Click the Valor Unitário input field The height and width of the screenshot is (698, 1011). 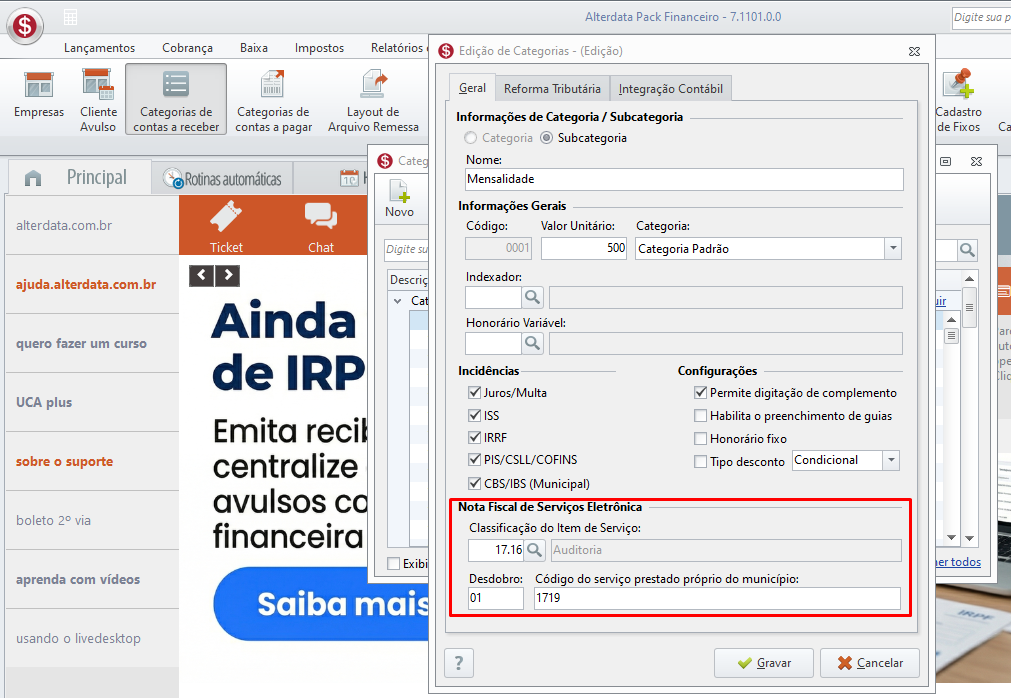coord(584,248)
